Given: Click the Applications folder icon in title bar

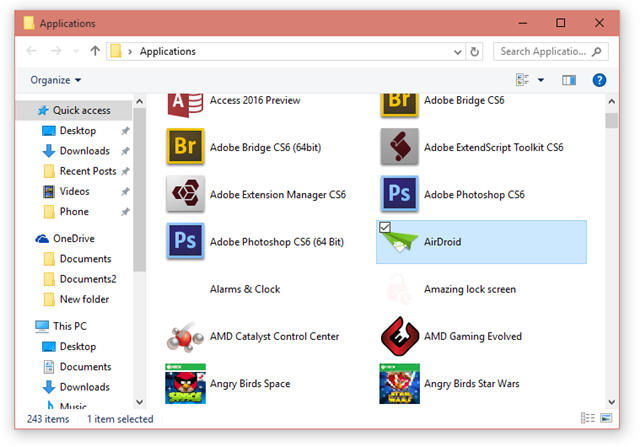Looking at the screenshot, I should pos(29,23).
